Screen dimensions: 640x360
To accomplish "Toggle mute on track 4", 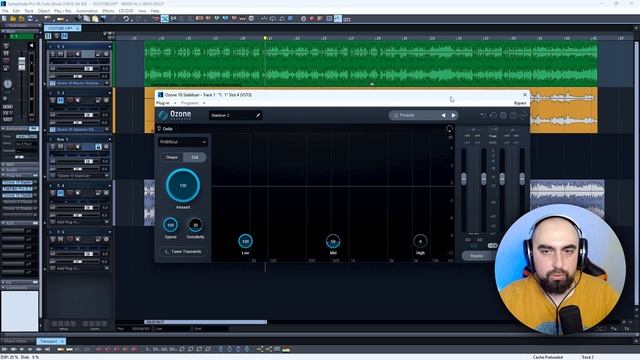I will coord(60,193).
